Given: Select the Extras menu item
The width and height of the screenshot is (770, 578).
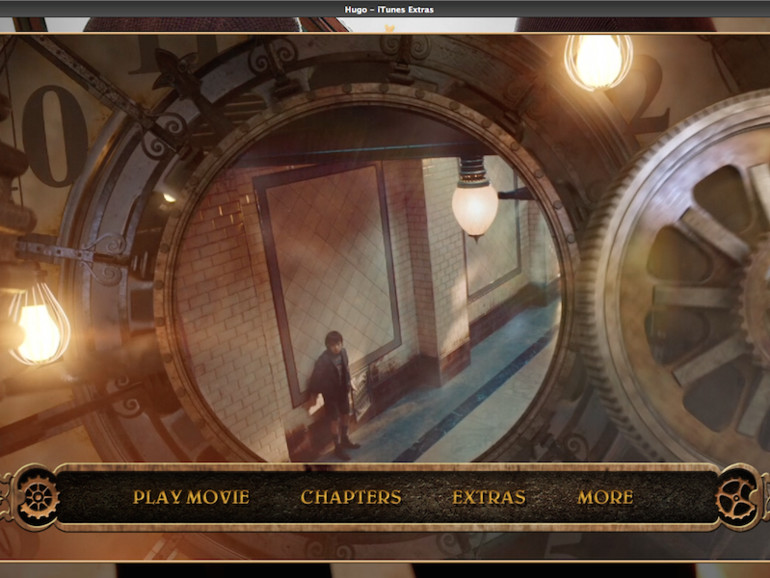Looking at the screenshot, I should pos(489,497).
